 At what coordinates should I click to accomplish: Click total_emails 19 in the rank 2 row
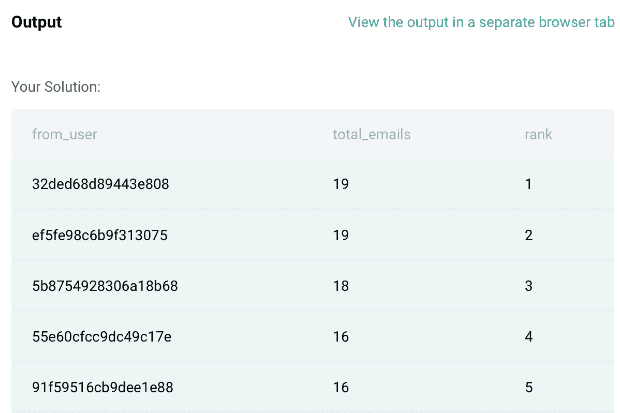(x=341, y=235)
